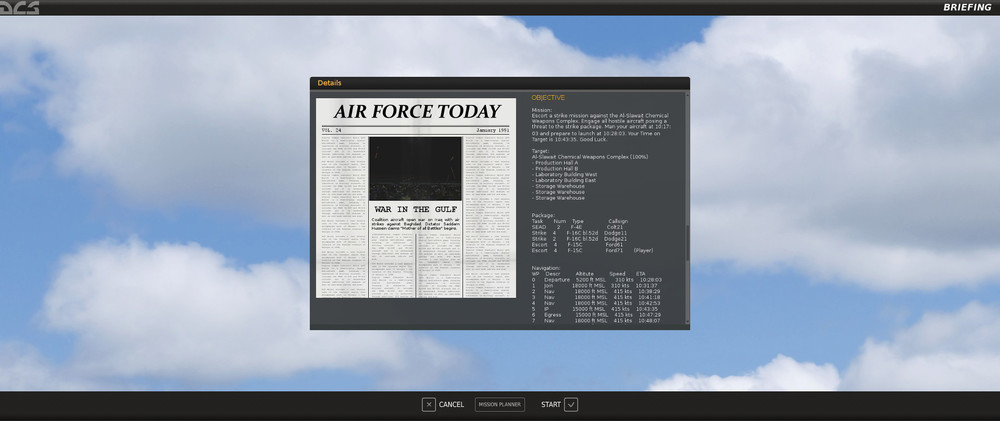Start the mission
Screen dimensions: 1000x421
pyautogui.click(x=559, y=404)
